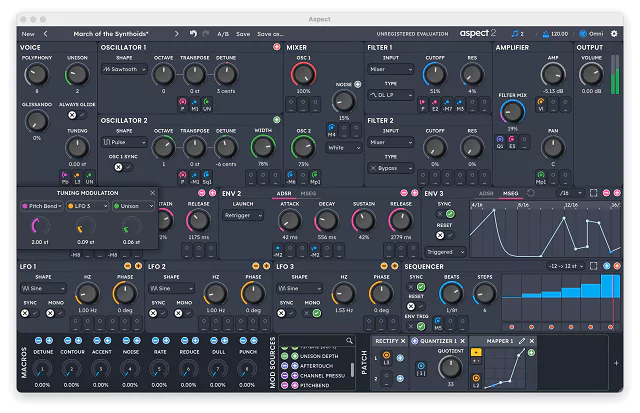The height and width of the screenshot is (413, 640).
Task: Click the A/B compare button
Action: pos(223,34)
